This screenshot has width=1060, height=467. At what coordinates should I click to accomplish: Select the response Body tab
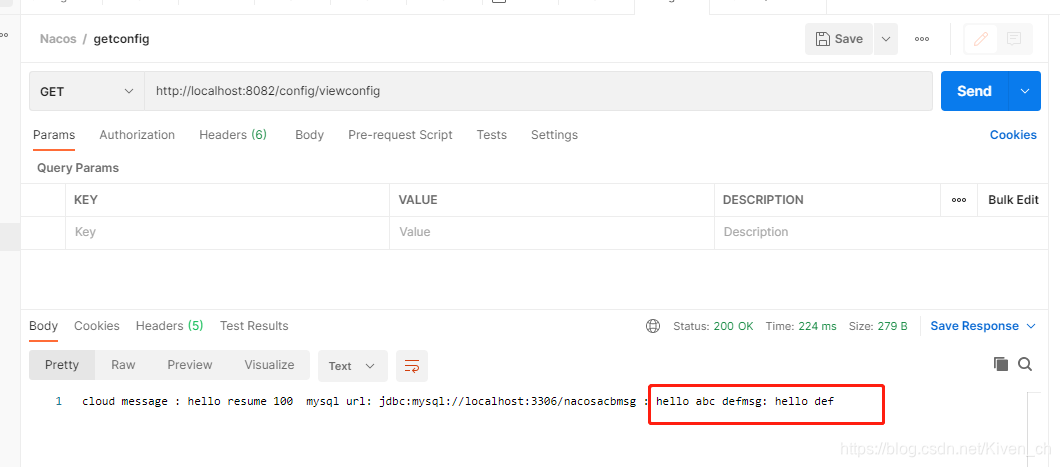43,326
